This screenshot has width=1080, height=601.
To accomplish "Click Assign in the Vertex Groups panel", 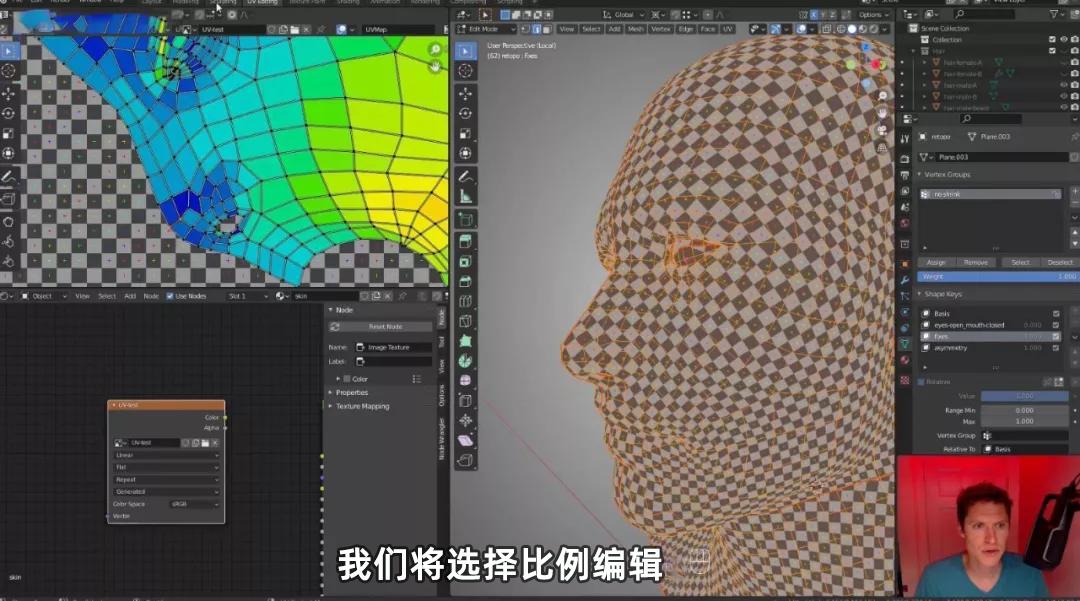I will click(934, 260).
